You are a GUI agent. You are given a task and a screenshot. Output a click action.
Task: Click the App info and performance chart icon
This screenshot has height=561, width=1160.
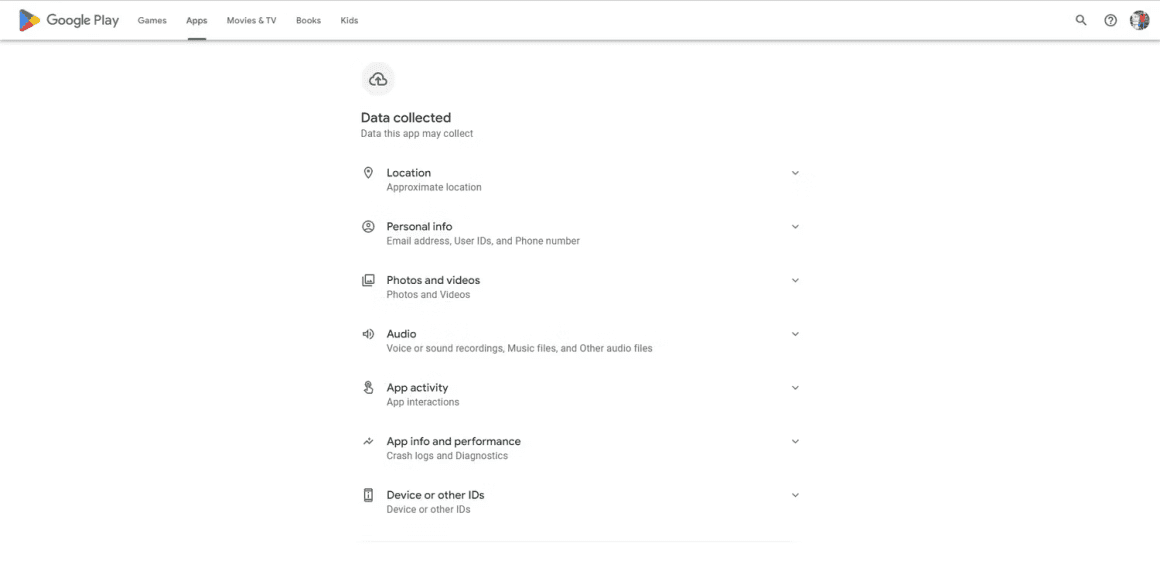(x=368, y=441)
